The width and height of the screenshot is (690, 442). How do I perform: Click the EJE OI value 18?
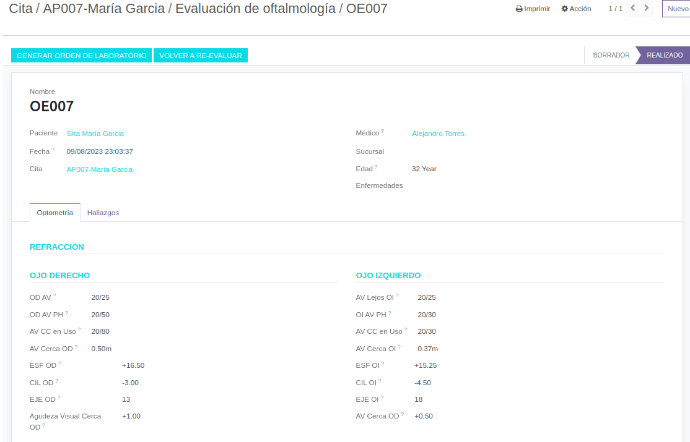[418, 399]
